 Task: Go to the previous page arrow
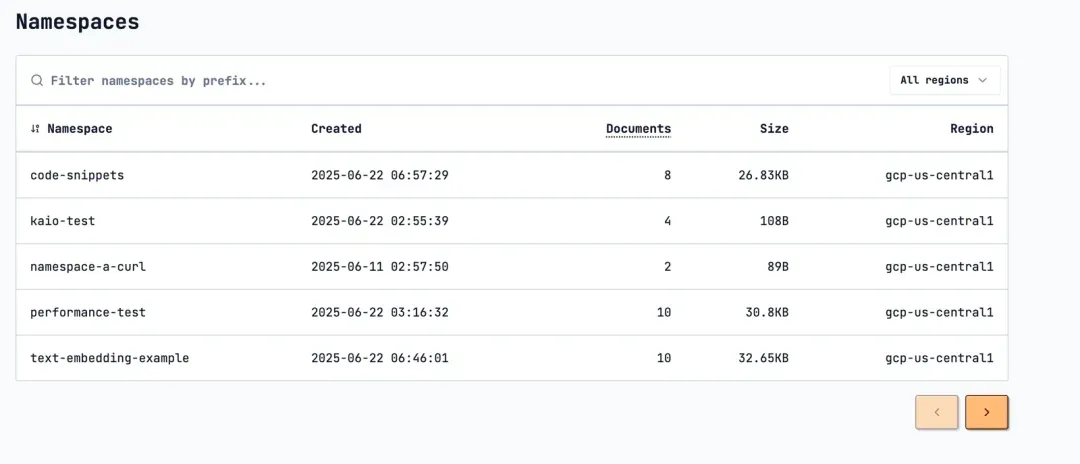pyautogui.click(x=937, y=412)
